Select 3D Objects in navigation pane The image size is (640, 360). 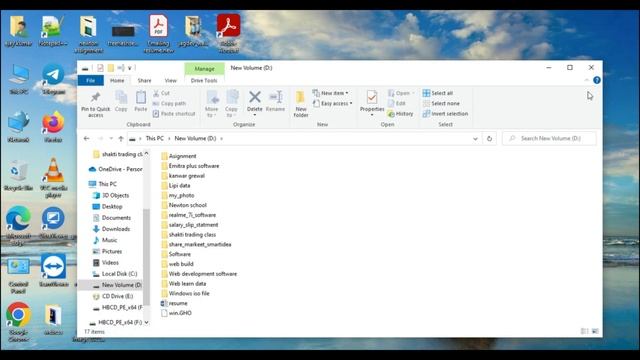coord(111,195)
